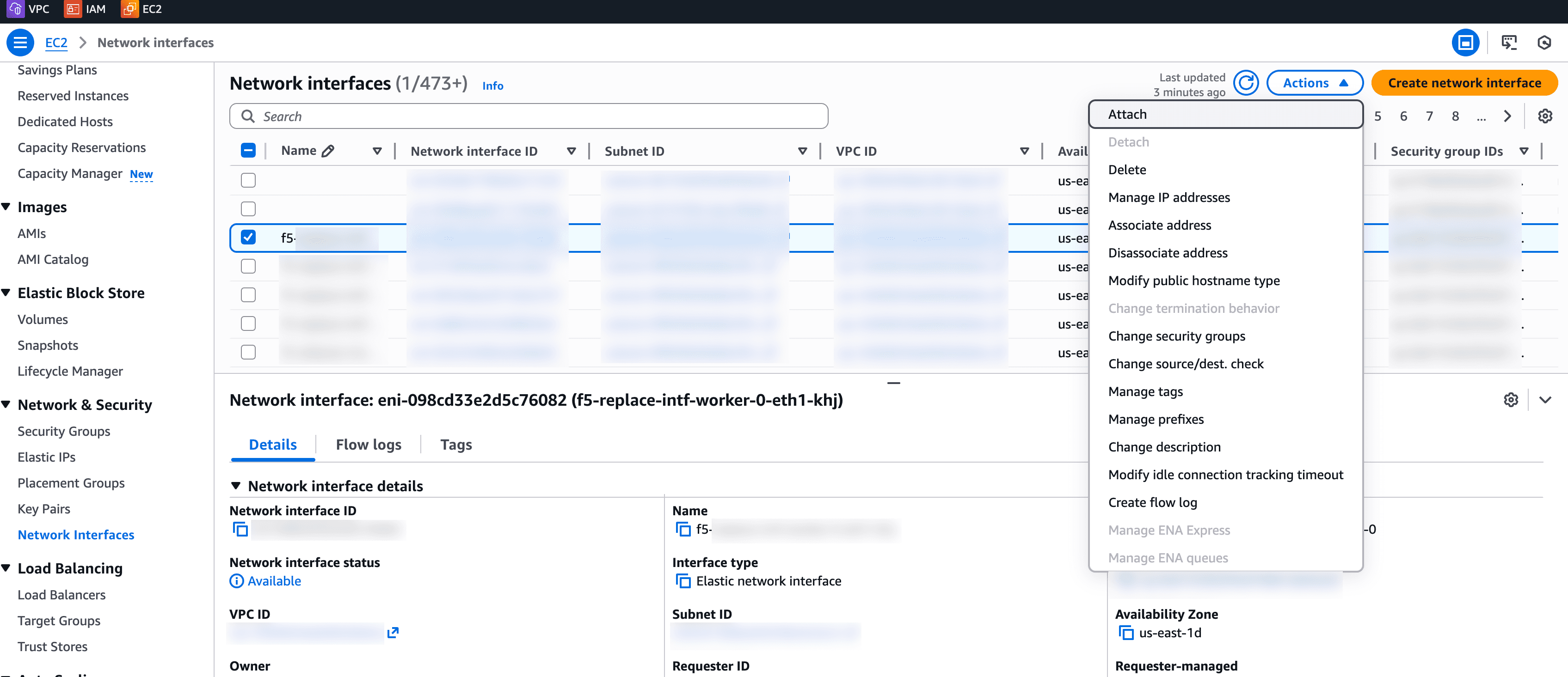
Task: Collapse the Network interface details section
Action: click(x=236, y=485)
